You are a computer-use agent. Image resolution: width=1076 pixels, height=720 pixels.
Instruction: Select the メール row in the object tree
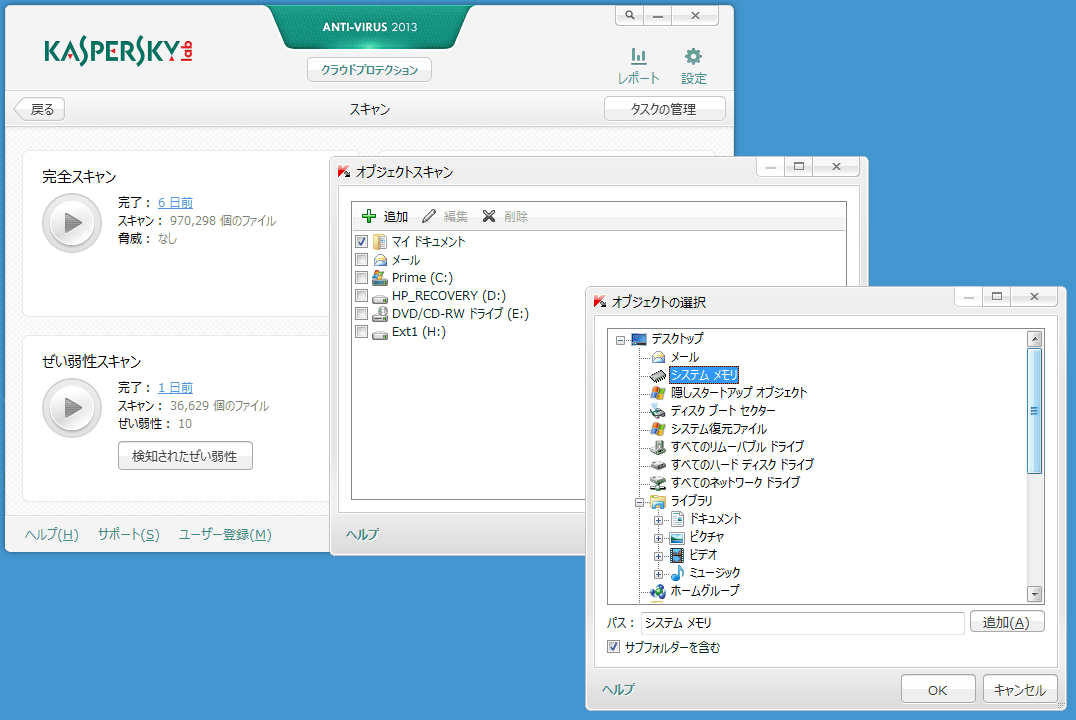pyautogui.click(x=684, y=357)
